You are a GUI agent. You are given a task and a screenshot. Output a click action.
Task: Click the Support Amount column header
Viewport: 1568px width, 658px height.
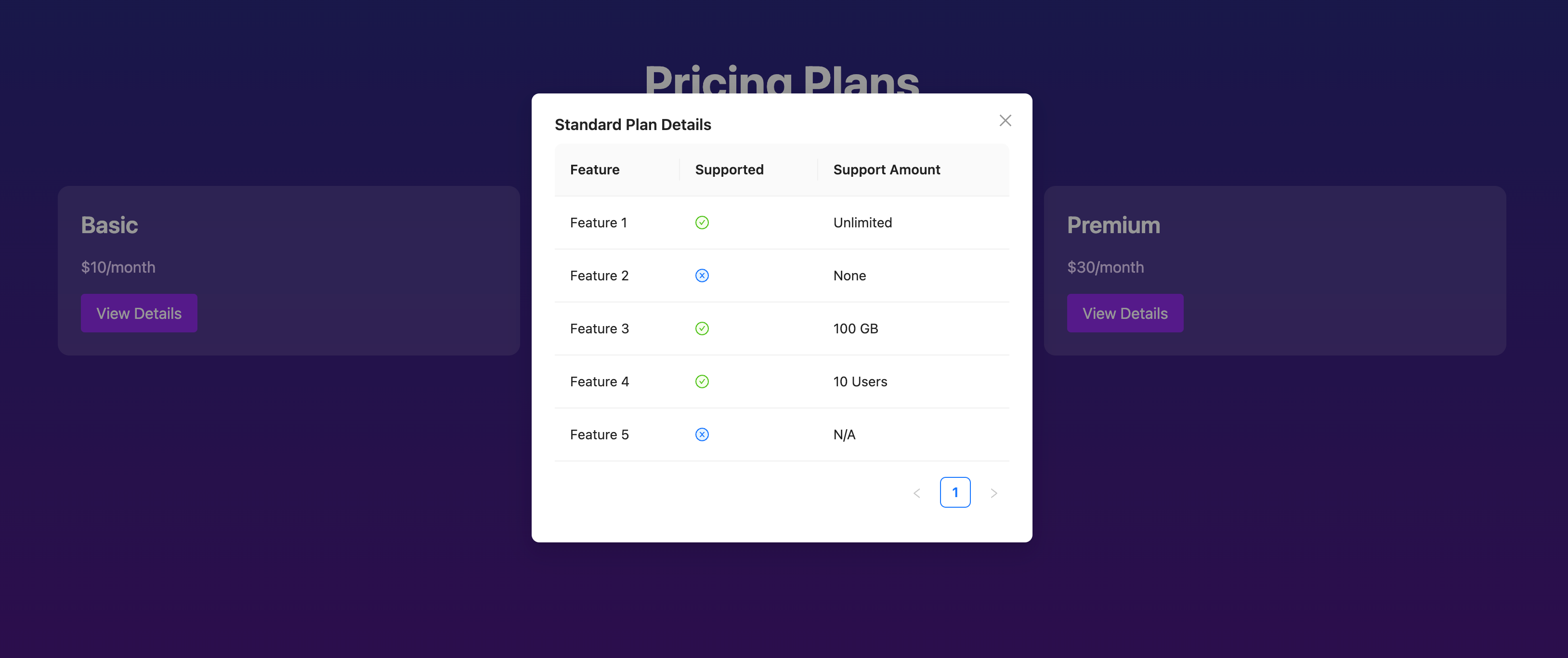pos(886,170)
